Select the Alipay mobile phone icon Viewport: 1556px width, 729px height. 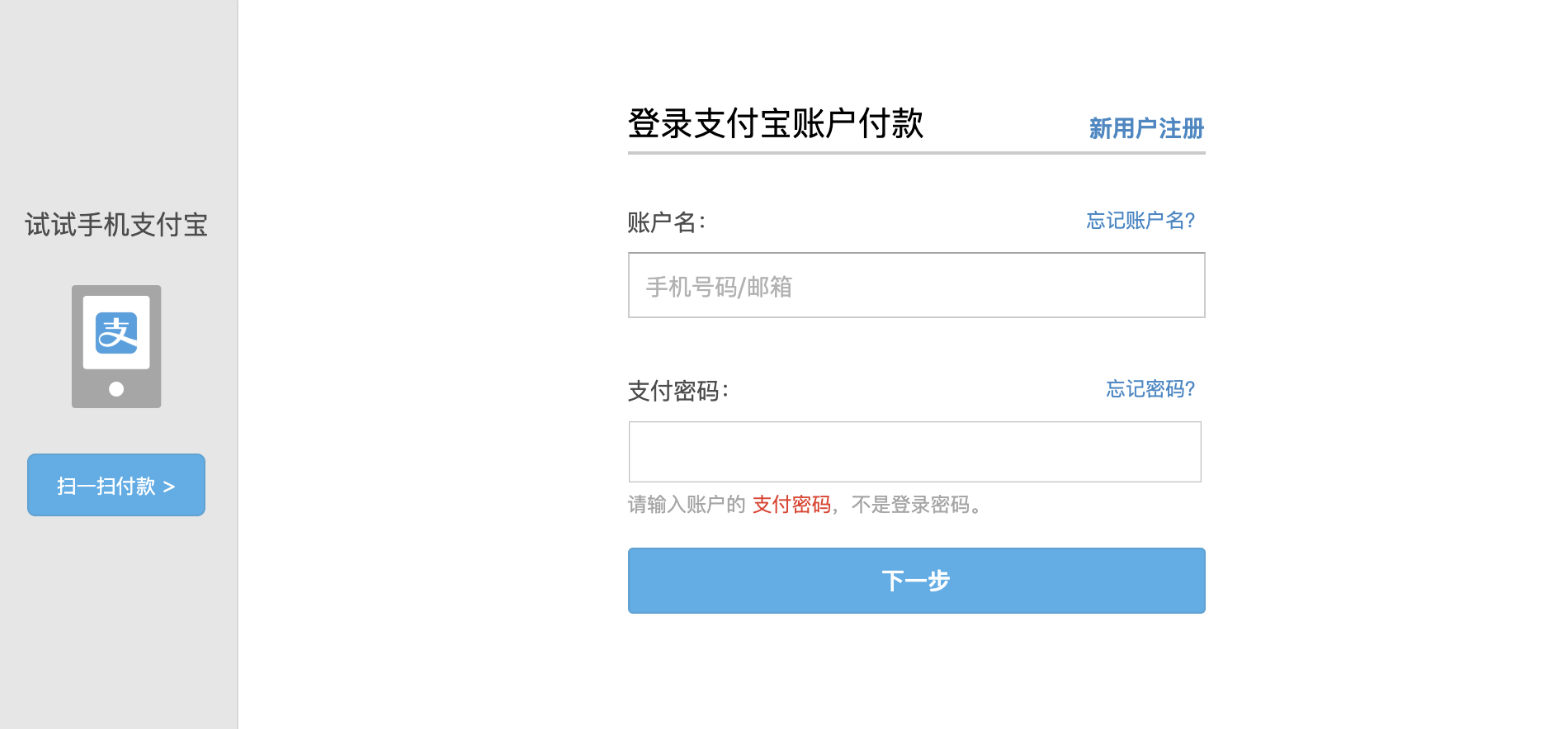coord(115,345)
